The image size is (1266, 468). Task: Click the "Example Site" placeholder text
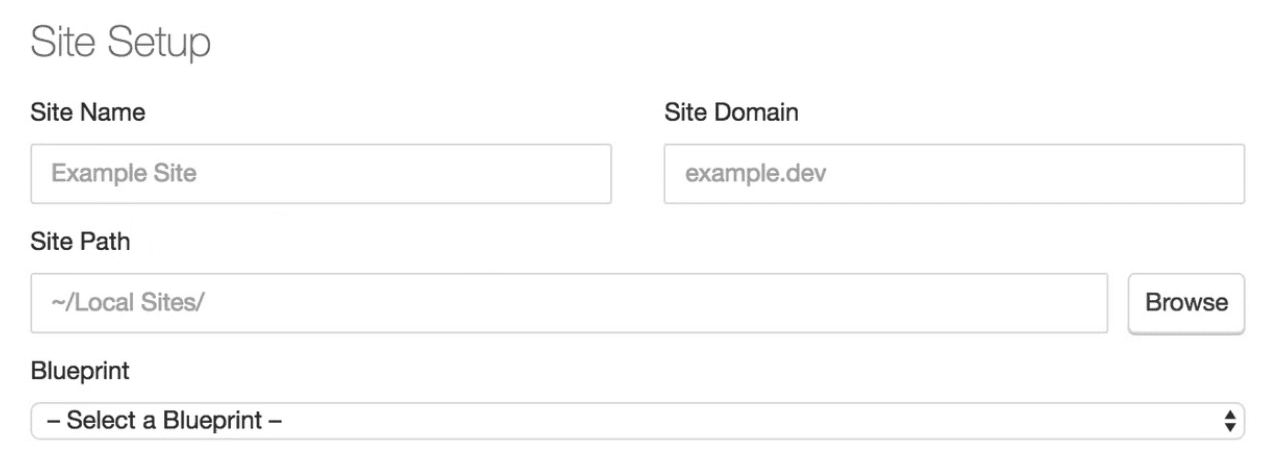tap(124, 174)
